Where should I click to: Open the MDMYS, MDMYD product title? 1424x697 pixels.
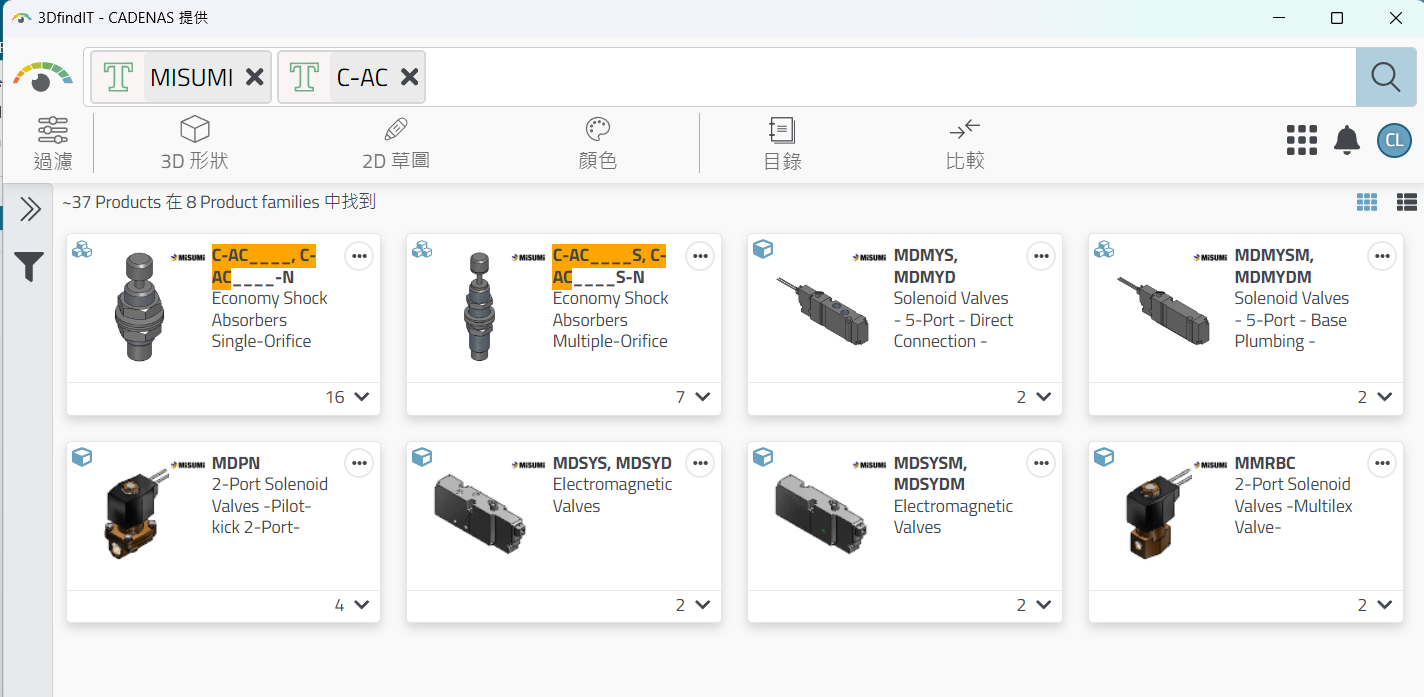(926, 266)
